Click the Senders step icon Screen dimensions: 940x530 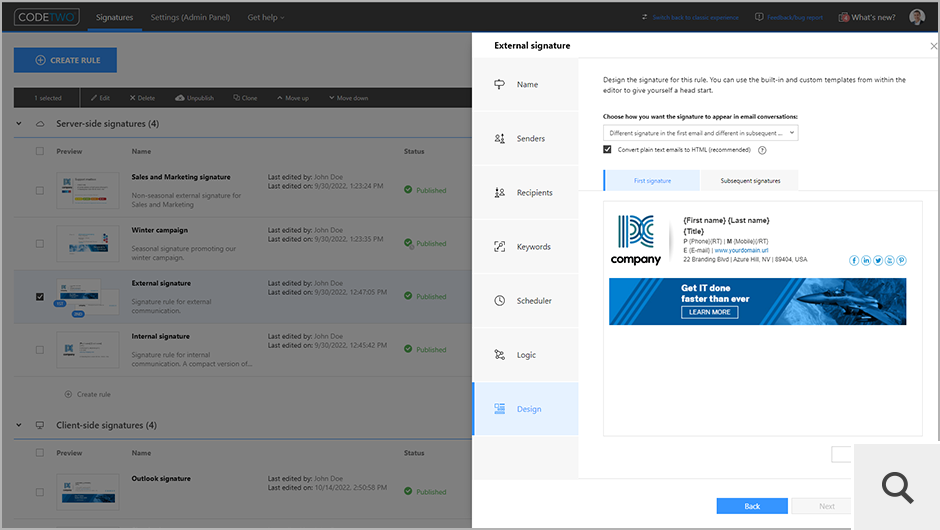click(x=499, y=138)
